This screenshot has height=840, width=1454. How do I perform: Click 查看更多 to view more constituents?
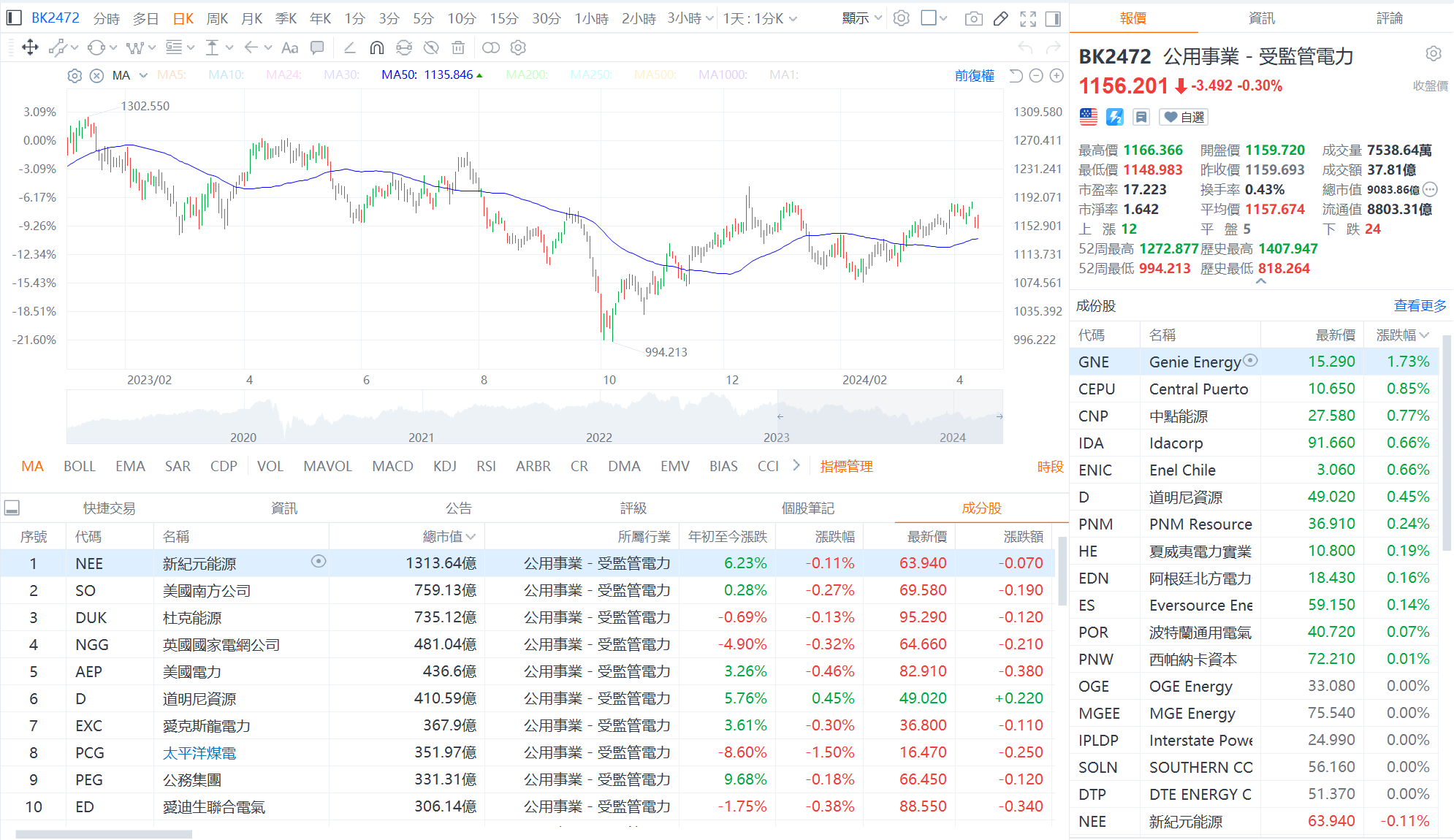(x=1418, y=305)
